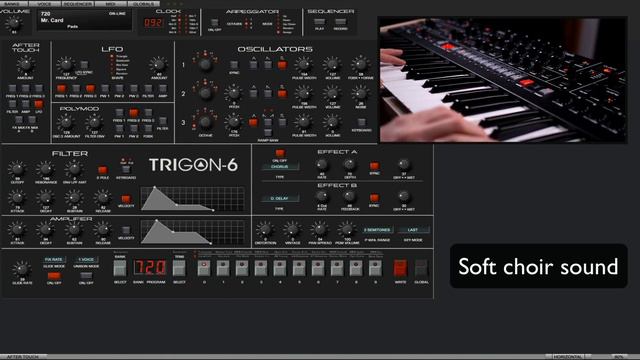Open Key Mode dropdown showing Last
The width and height of the screenshot is (640, 360).
(x=413, y=230)
